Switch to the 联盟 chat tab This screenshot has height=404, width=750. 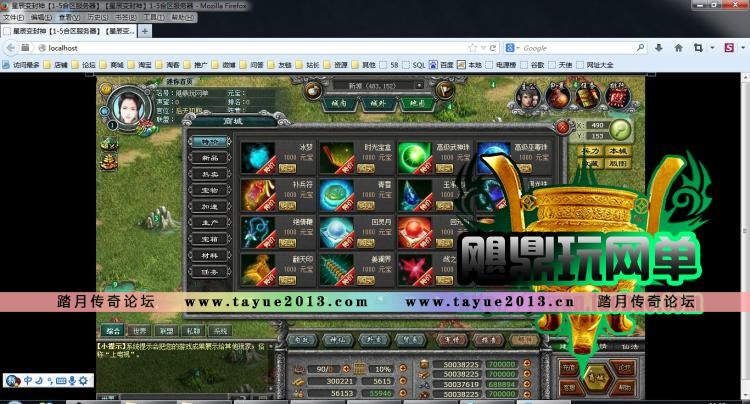(x=166, y=330)
